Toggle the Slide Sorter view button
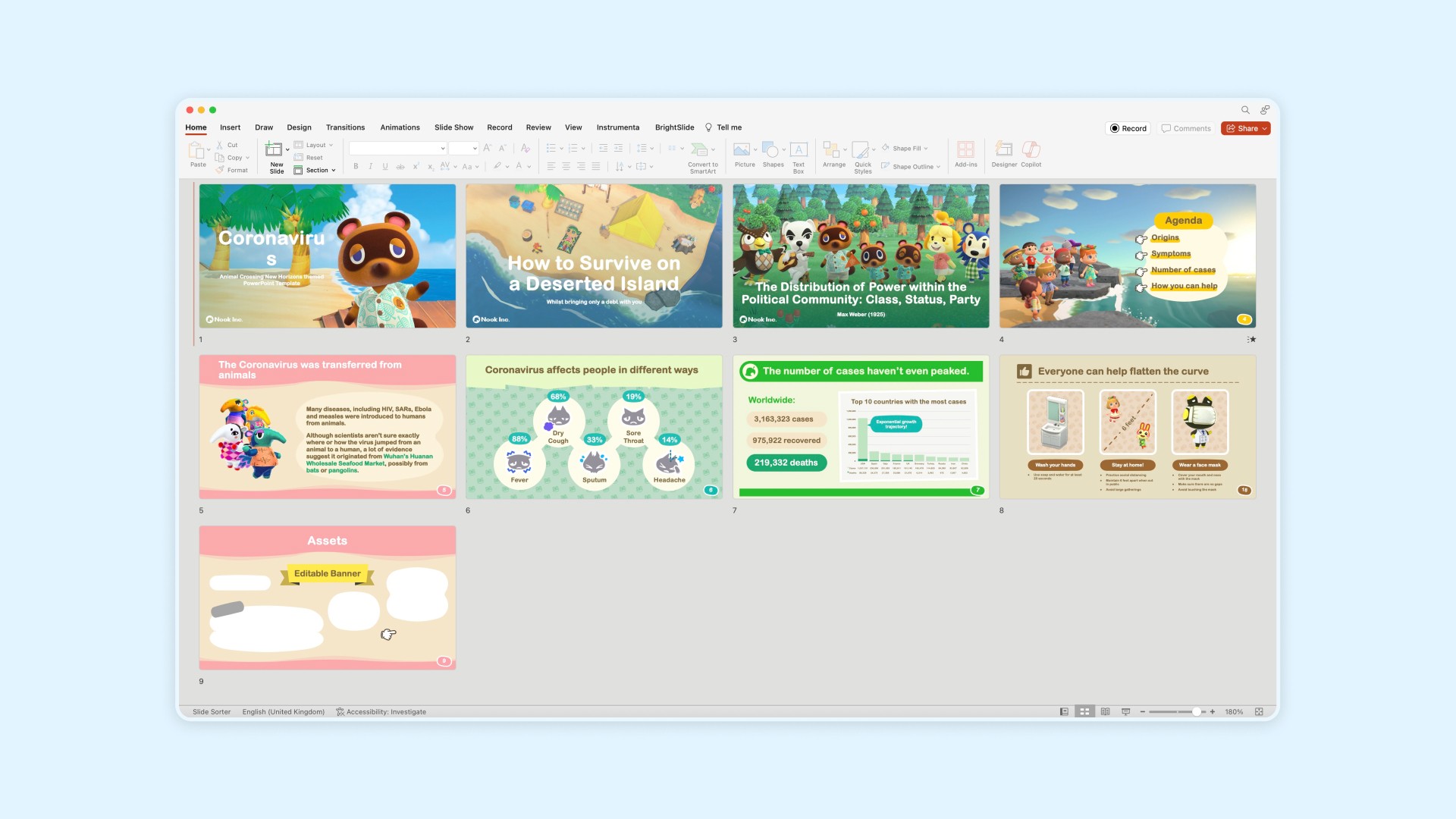This screenshot has width=1456, height=819. coord(1084,712)
